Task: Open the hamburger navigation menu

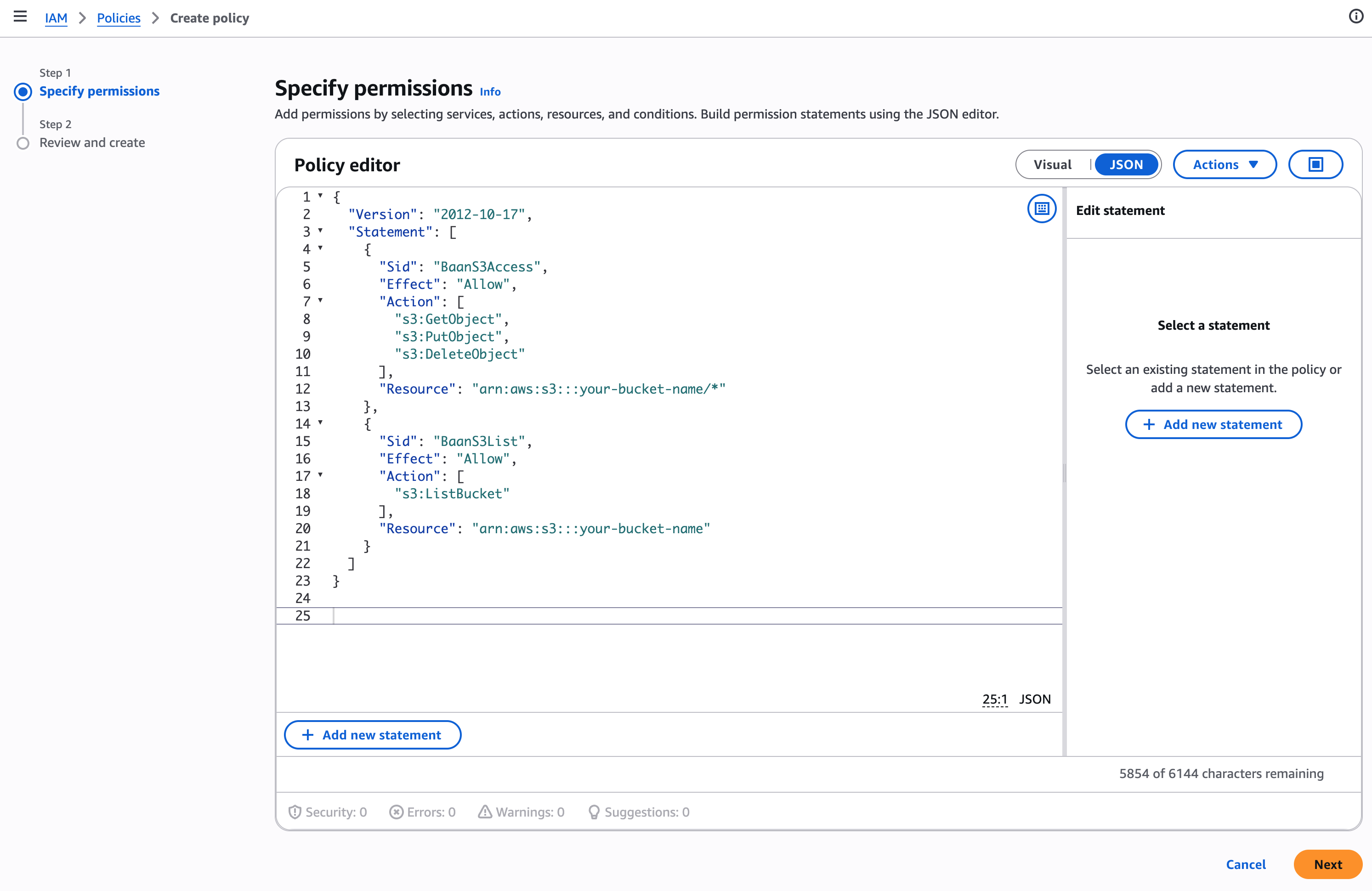Action: click(20, 17)
